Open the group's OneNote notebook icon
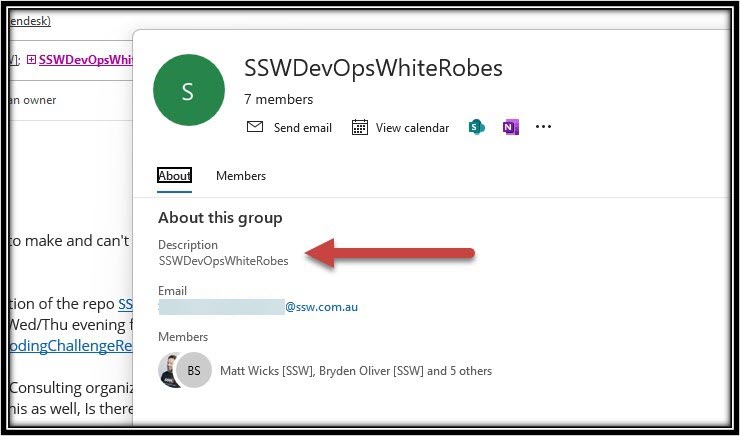 510,127
